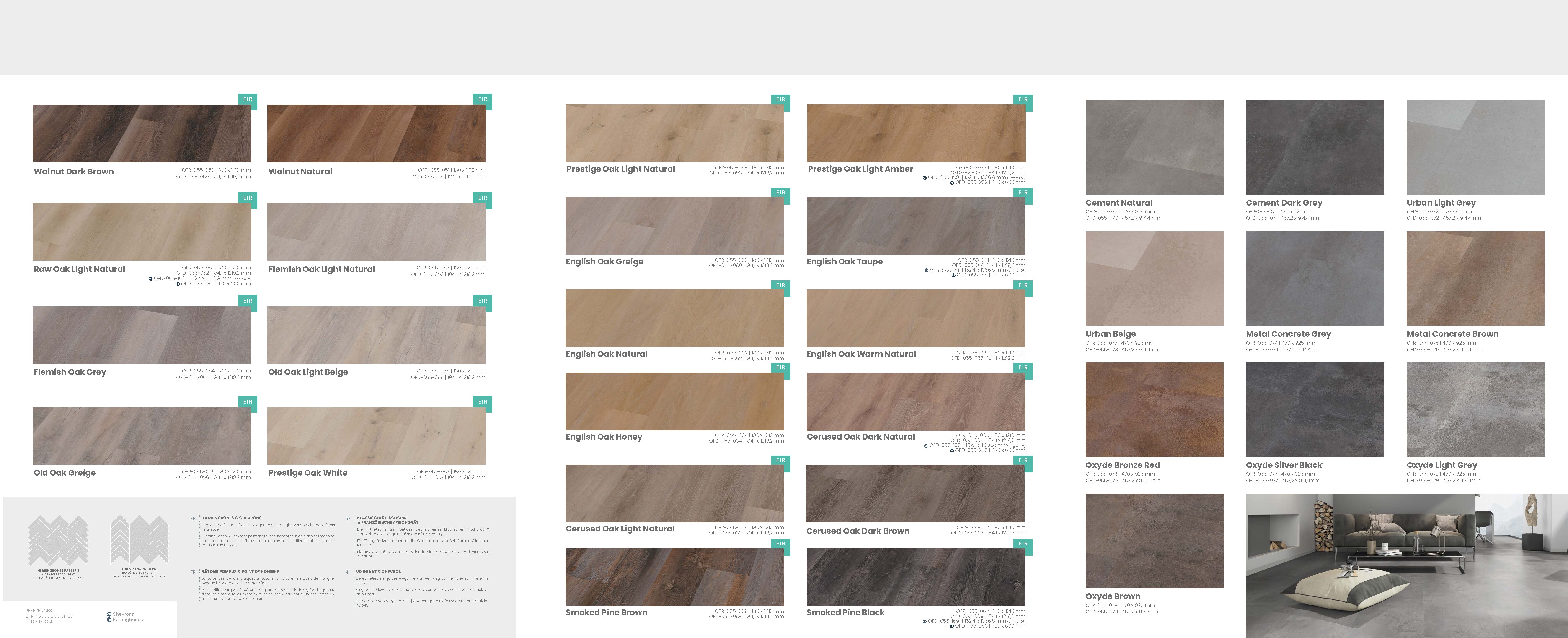The width and height of the screenshot is (1568, 638).
Task: Select the Oxyde Silver Black tile swatch
Action: [1315, 409]
